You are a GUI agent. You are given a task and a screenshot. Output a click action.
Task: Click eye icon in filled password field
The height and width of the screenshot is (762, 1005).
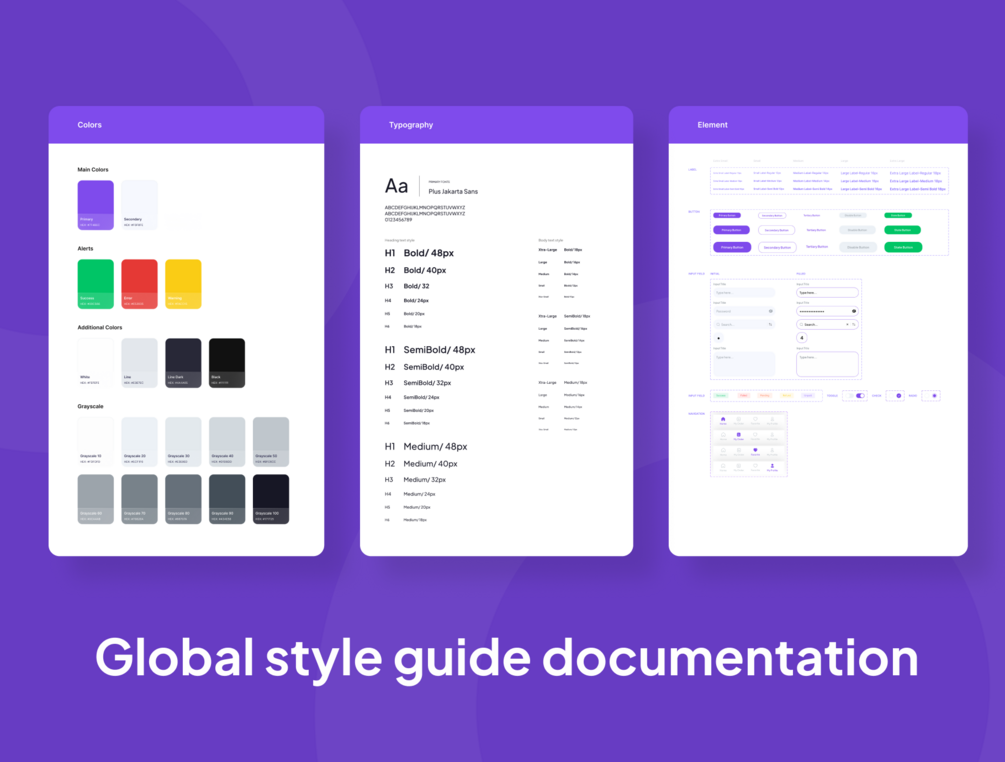click(x=854, y=311)
